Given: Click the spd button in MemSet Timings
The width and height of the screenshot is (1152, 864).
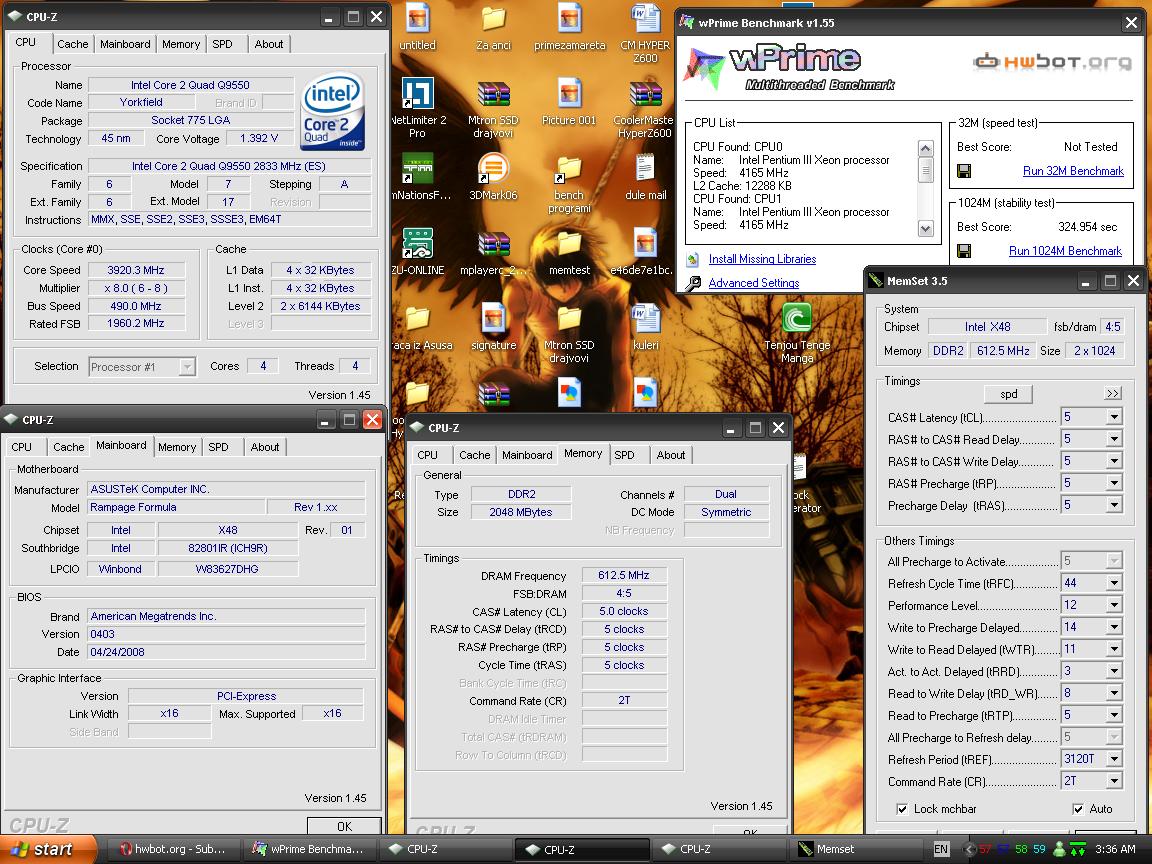Looking at the screenshot, I should click(1008, 394).
